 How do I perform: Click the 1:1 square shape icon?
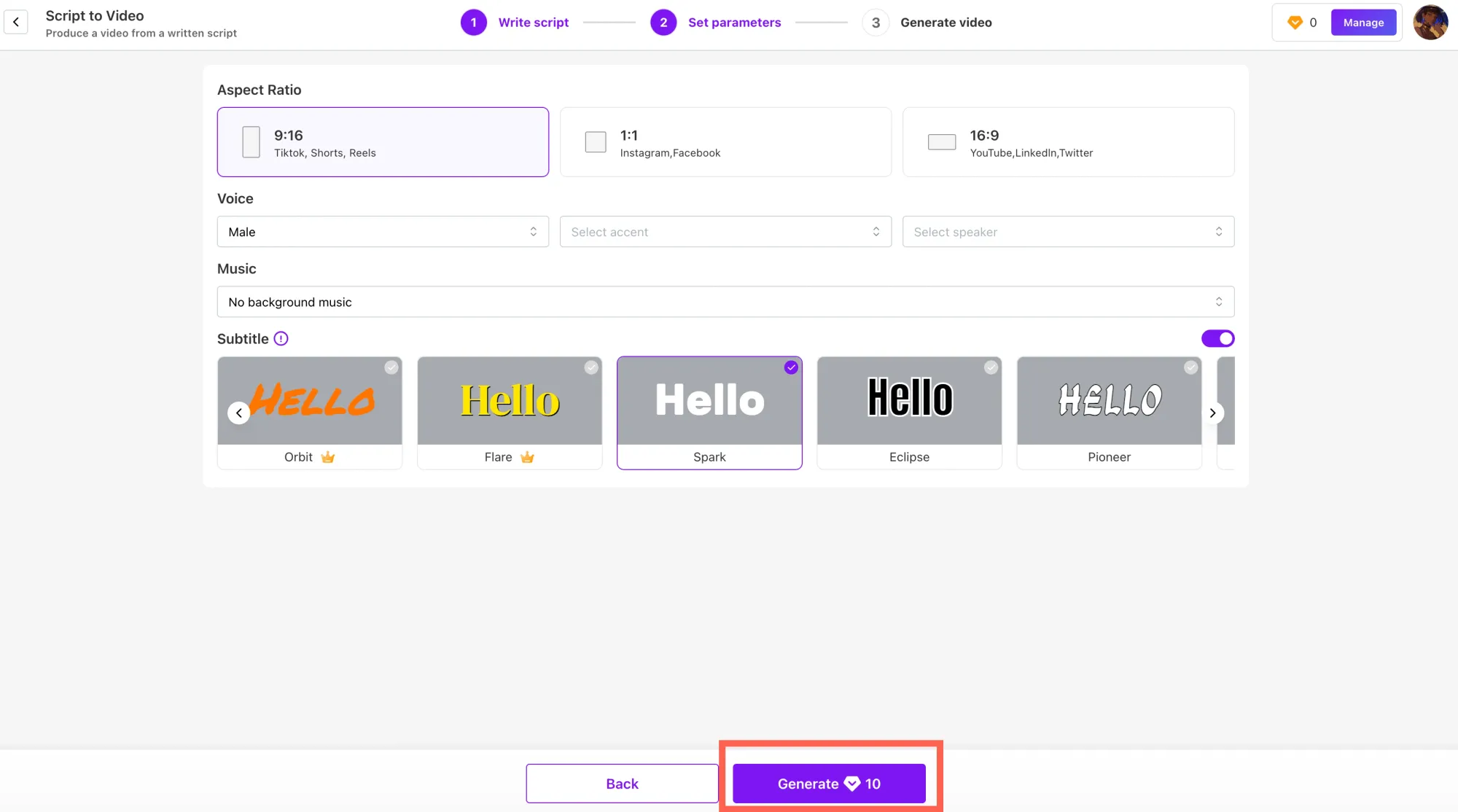point(596,142)
